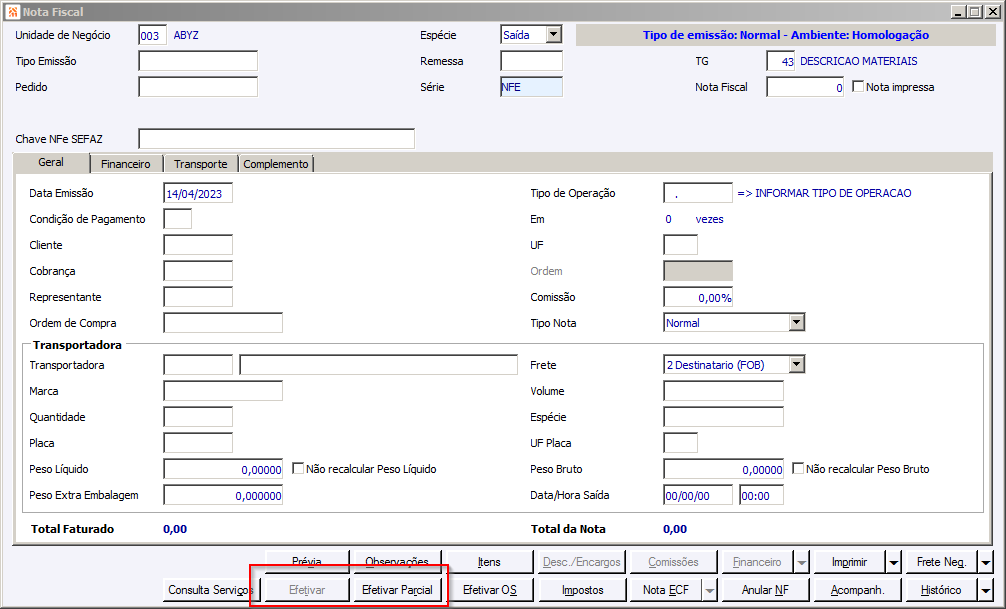Click the Peso Extra Embalagem field

[223, 495]
